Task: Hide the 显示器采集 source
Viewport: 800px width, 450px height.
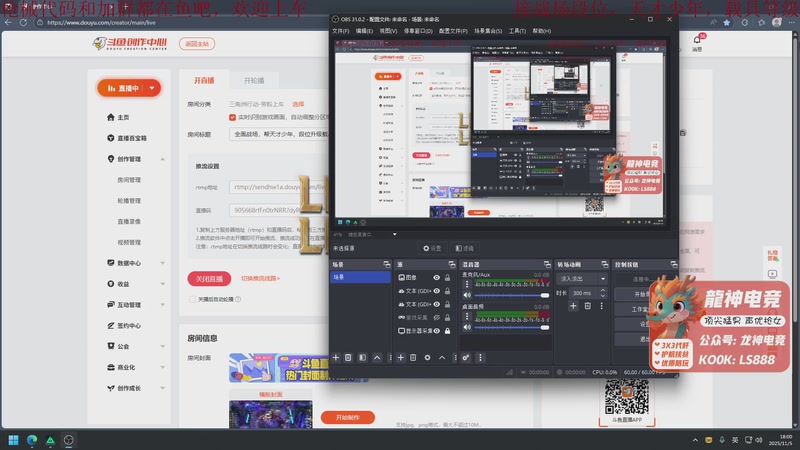Action: tap(437, 331)
